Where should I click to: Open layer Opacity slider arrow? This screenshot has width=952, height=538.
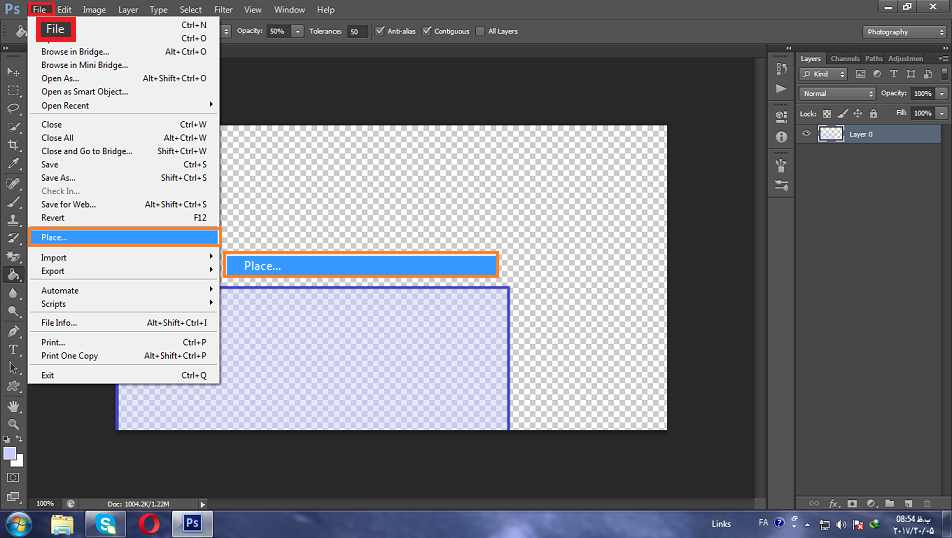942,94
